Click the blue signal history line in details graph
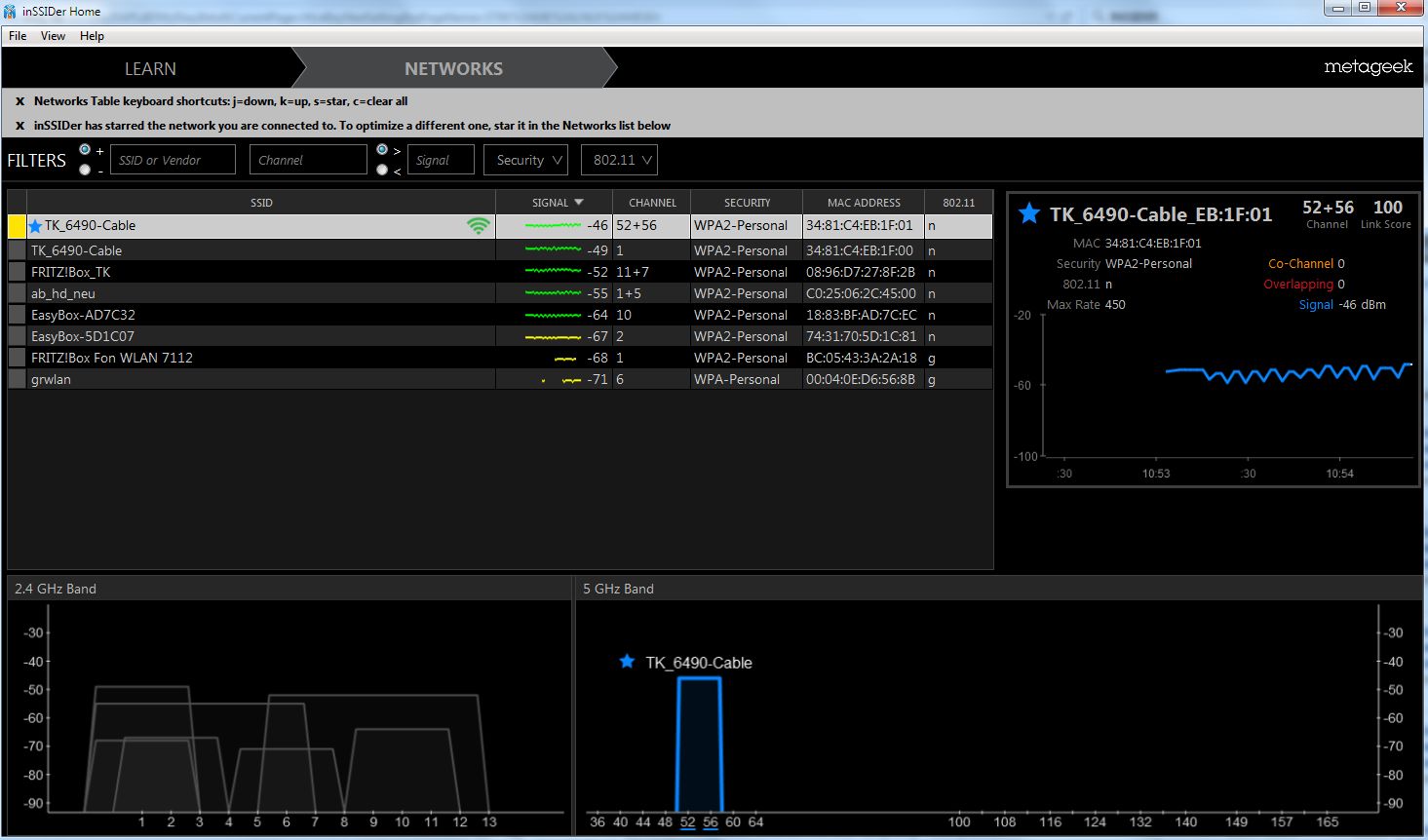 pyautogui.click(x=1289, y=372)
